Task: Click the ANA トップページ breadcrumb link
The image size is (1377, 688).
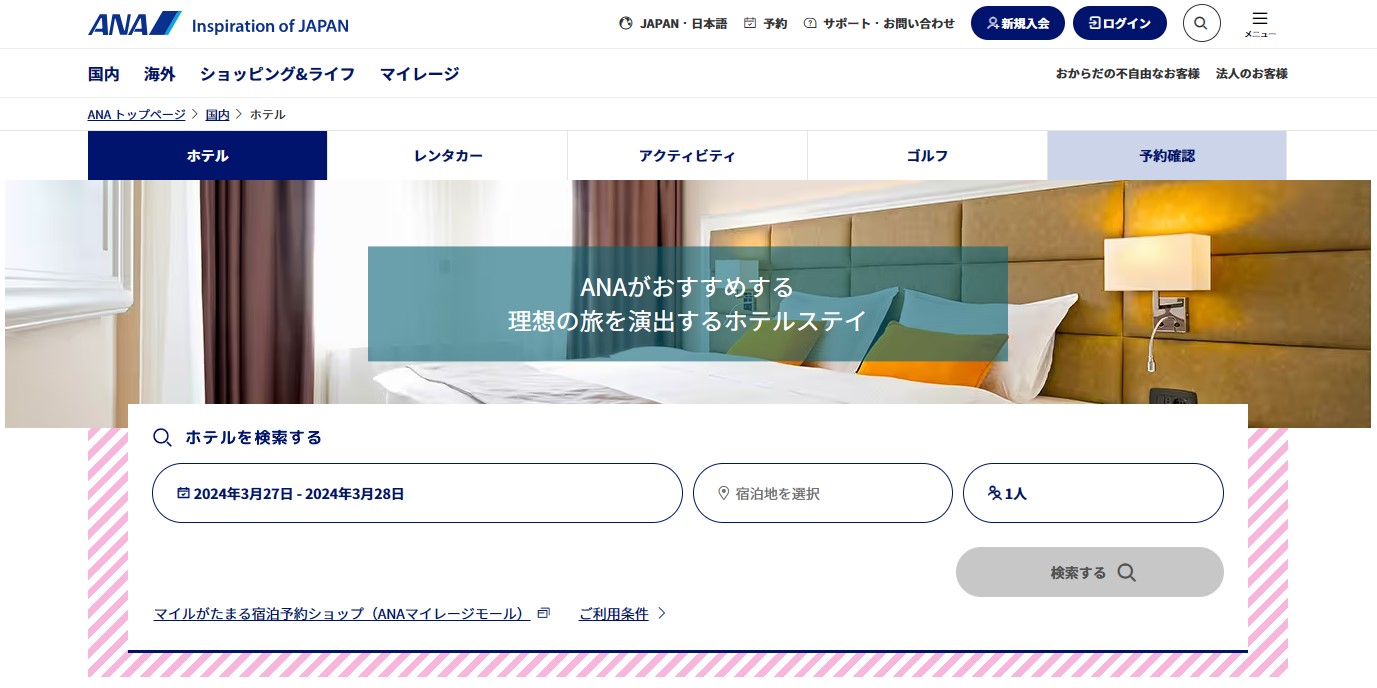Action: coord(136,114)
